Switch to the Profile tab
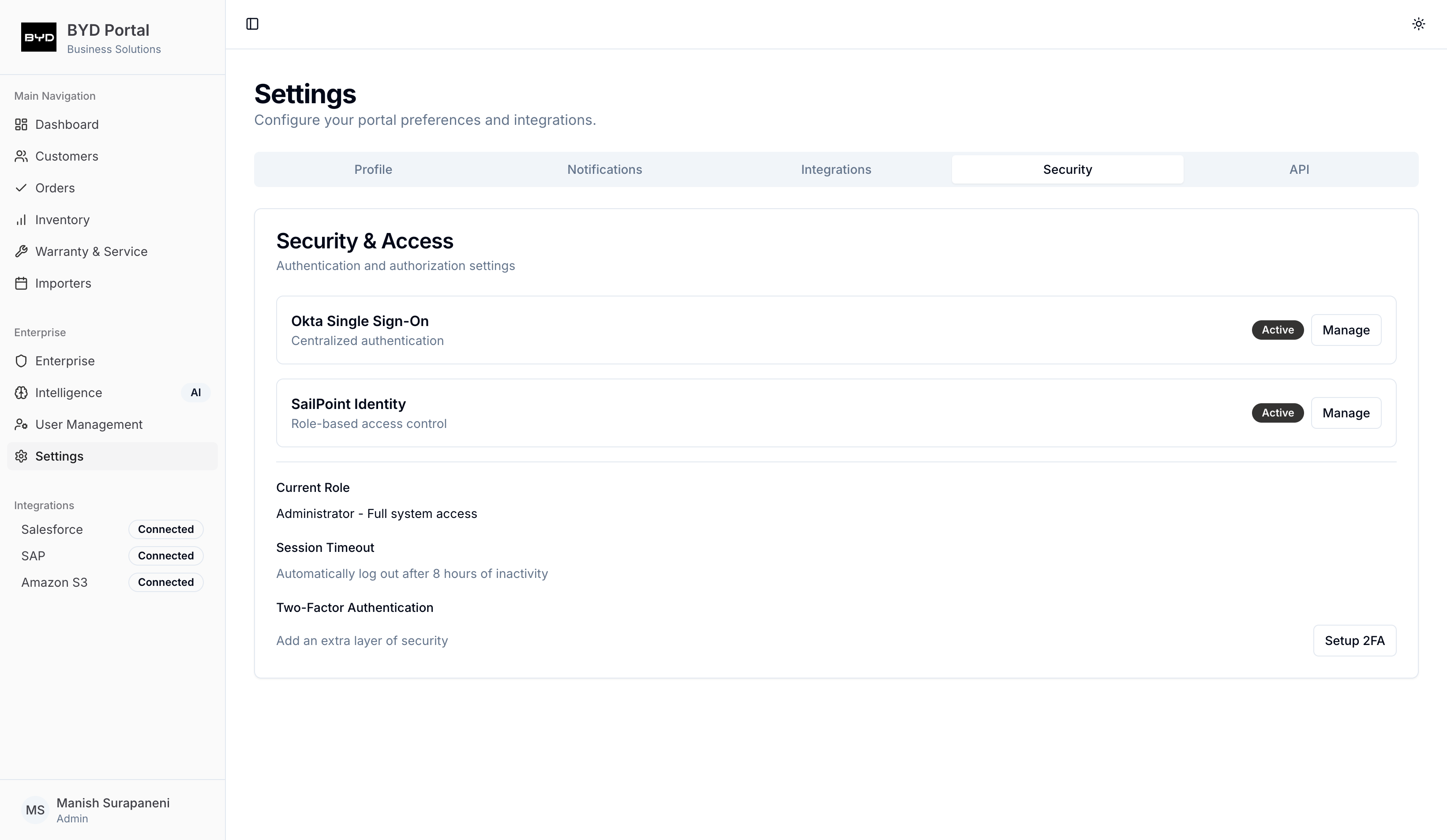Screen dimensions: 1447x840 point(373,169)
